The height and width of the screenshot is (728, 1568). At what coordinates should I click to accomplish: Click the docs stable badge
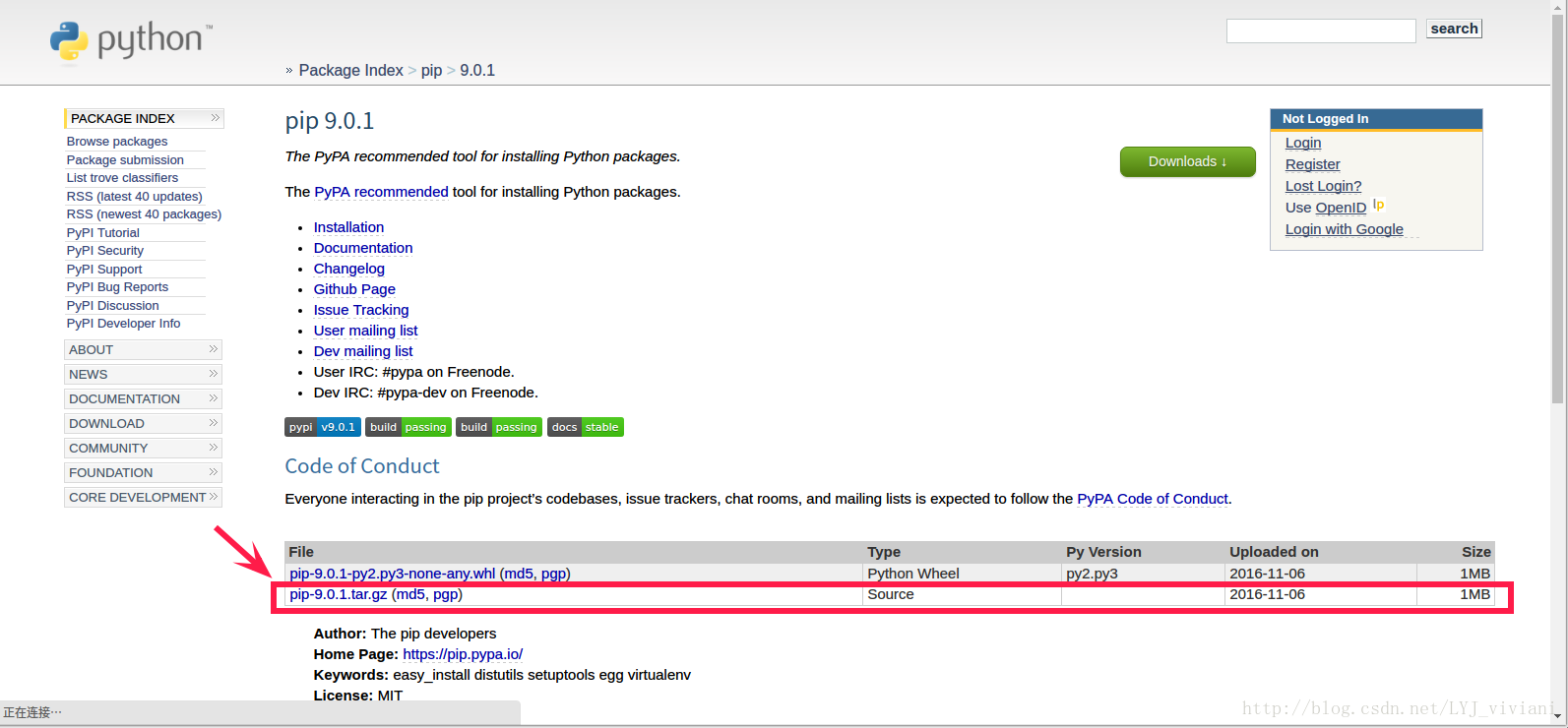click(x=586, y=427)
